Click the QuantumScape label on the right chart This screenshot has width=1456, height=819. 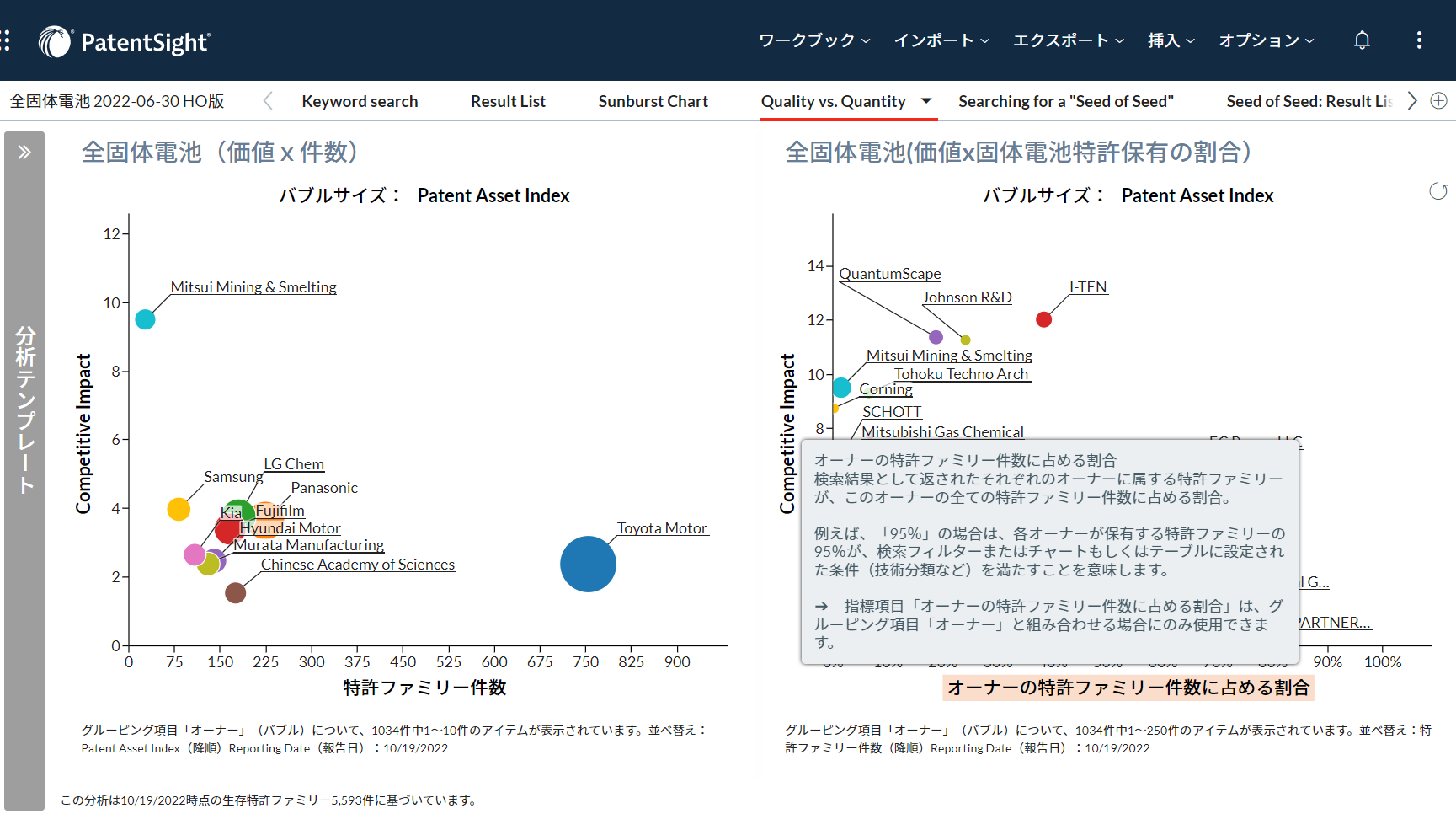point(889,274)
